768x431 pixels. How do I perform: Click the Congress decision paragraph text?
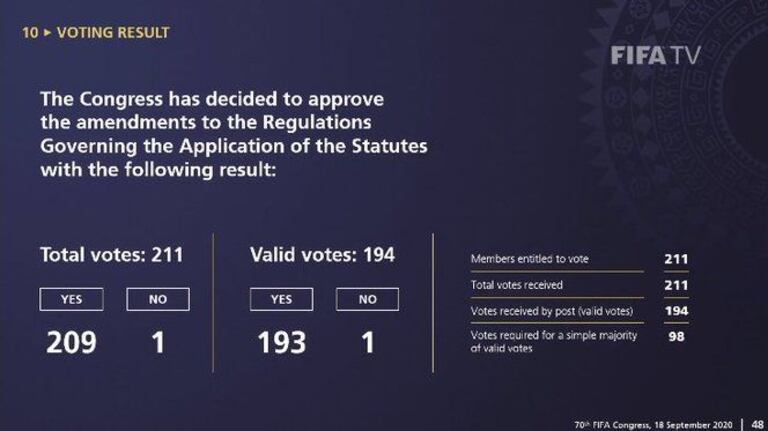pos(233,135)
